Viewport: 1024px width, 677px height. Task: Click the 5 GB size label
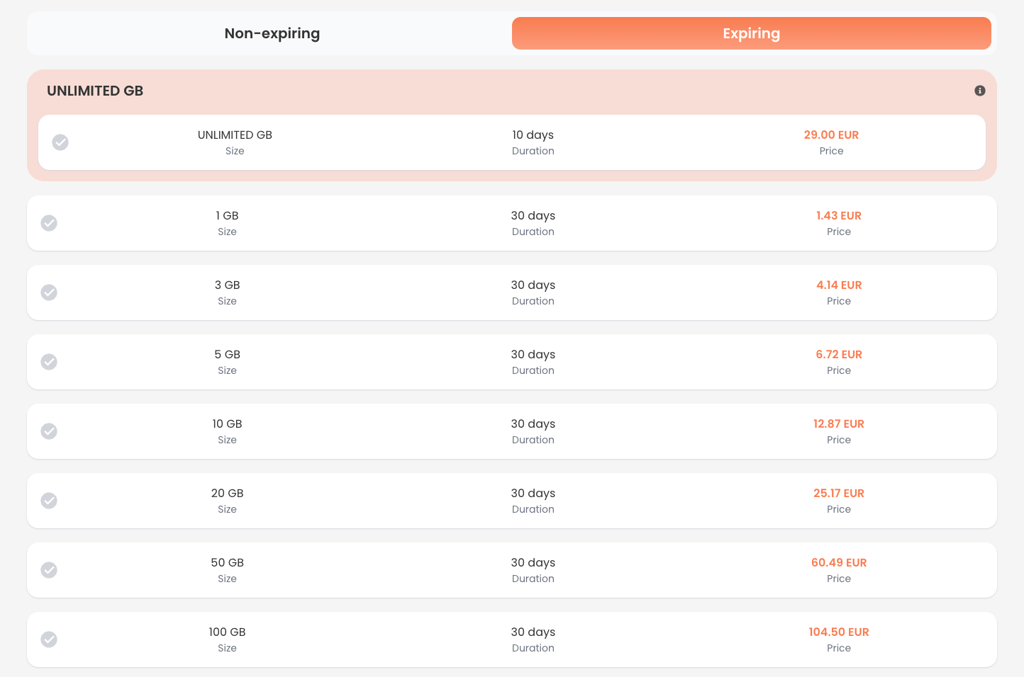click(227, 354)
